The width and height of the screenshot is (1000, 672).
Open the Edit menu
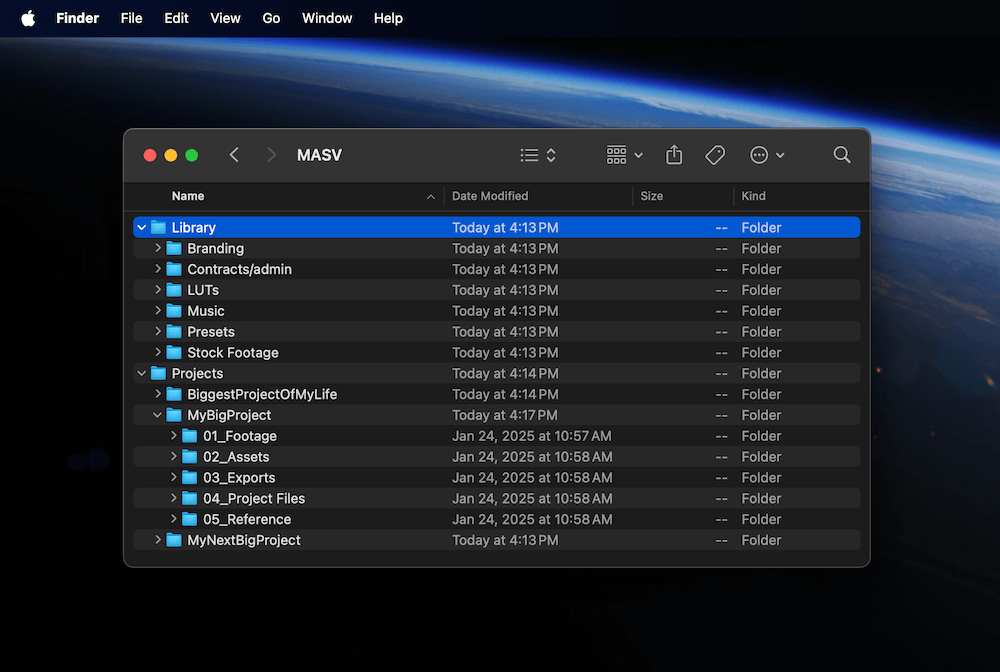(x=176, y=18)
